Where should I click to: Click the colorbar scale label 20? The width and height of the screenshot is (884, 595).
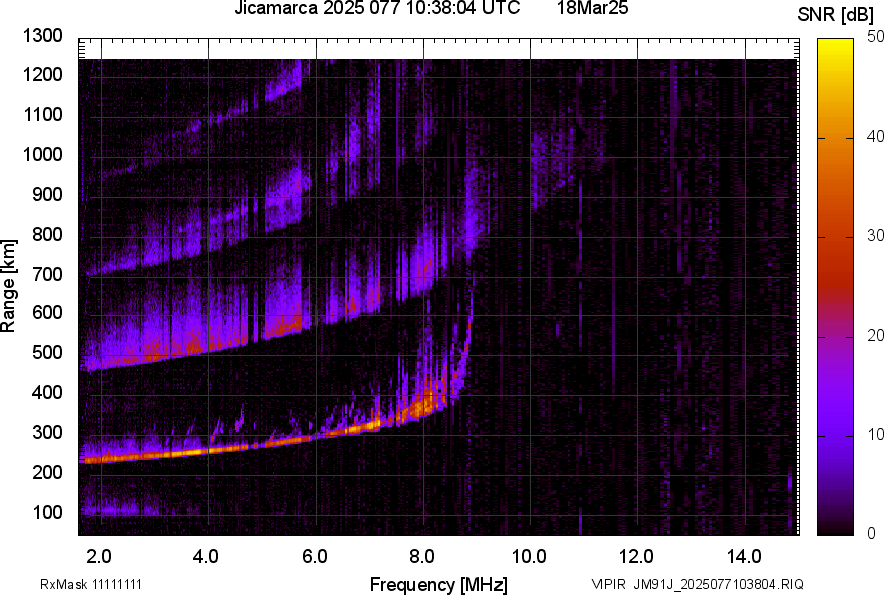pyautogui.click(x=875, y=336)
